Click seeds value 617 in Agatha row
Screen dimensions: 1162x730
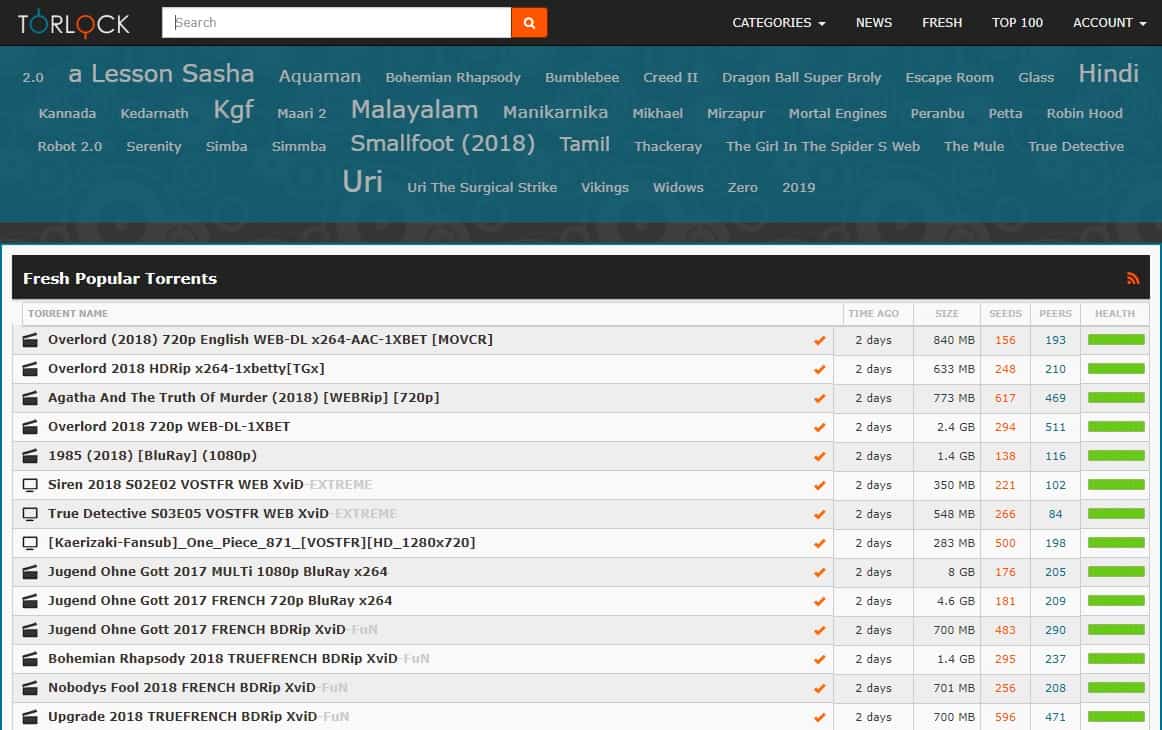(x=1005, y=398)
